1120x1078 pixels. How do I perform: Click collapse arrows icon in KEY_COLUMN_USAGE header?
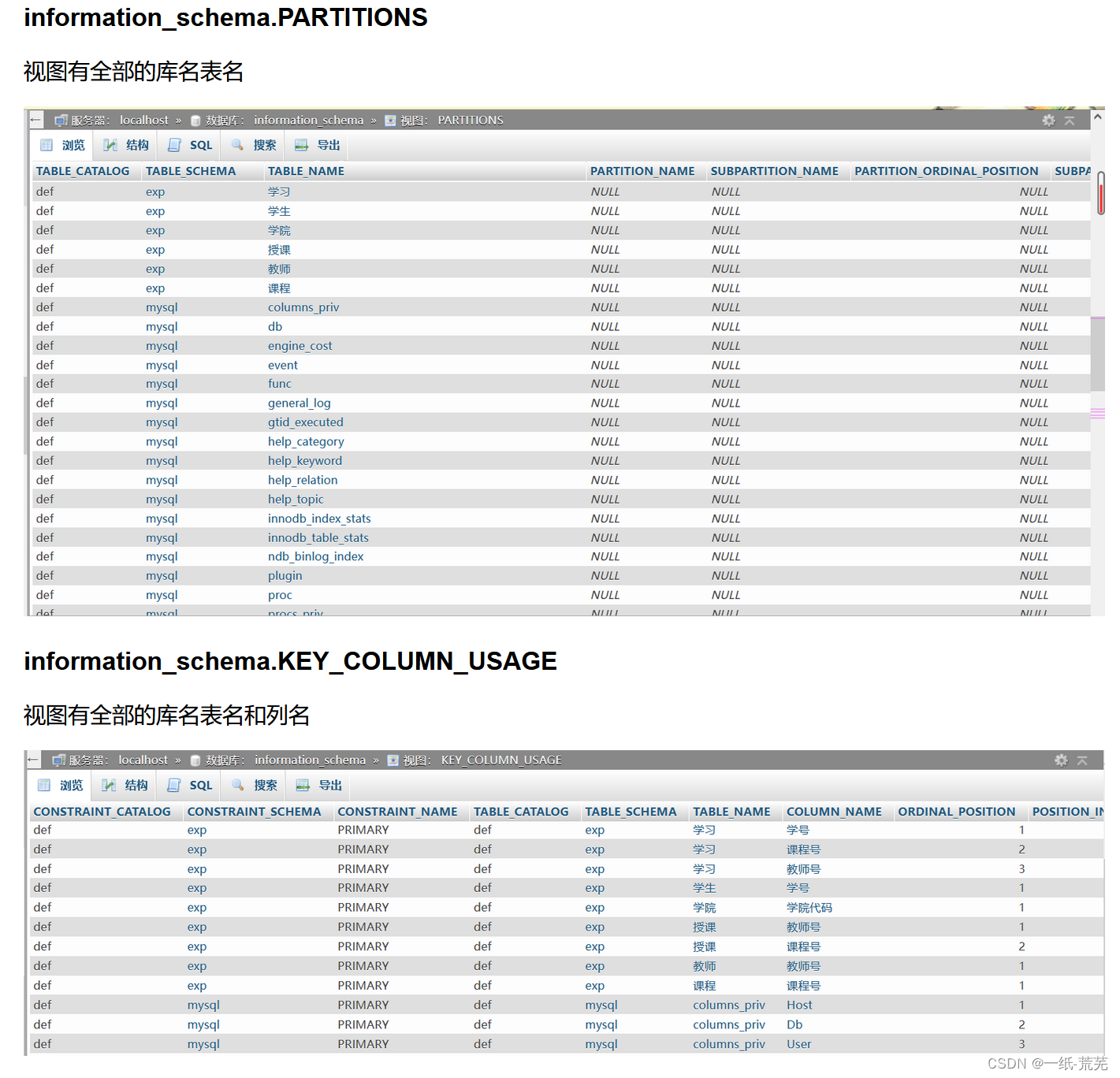tap(1082, 760)
